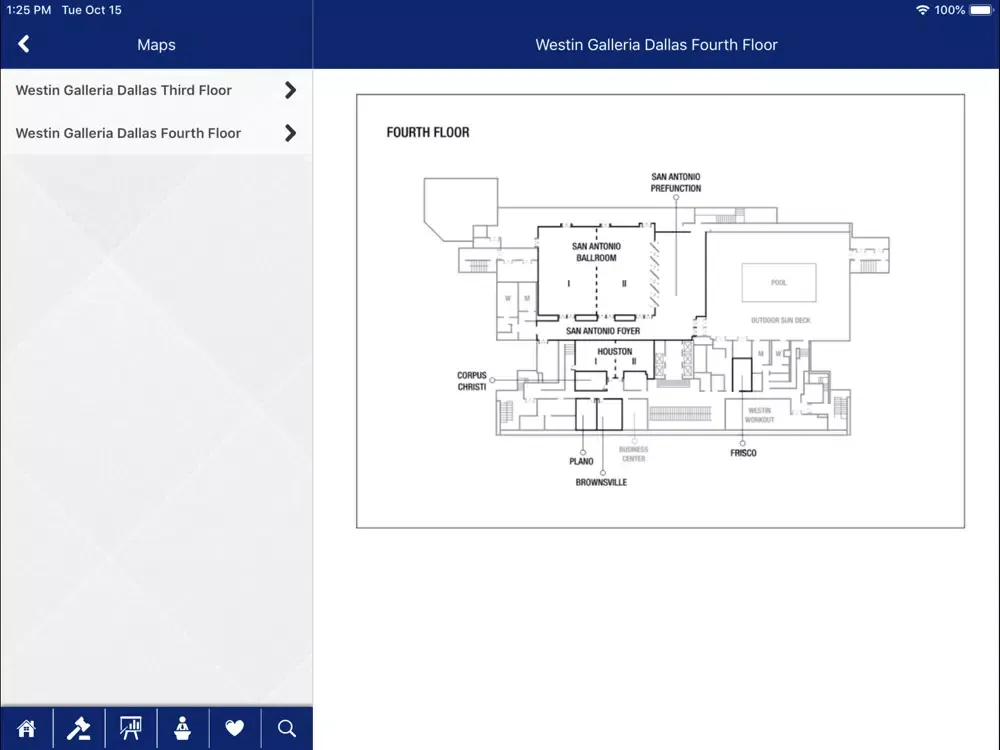Tap the Frisco label on map
The width and height of the screenshot is (1000, 750).
pyautogui.click(x=743, y=453)
